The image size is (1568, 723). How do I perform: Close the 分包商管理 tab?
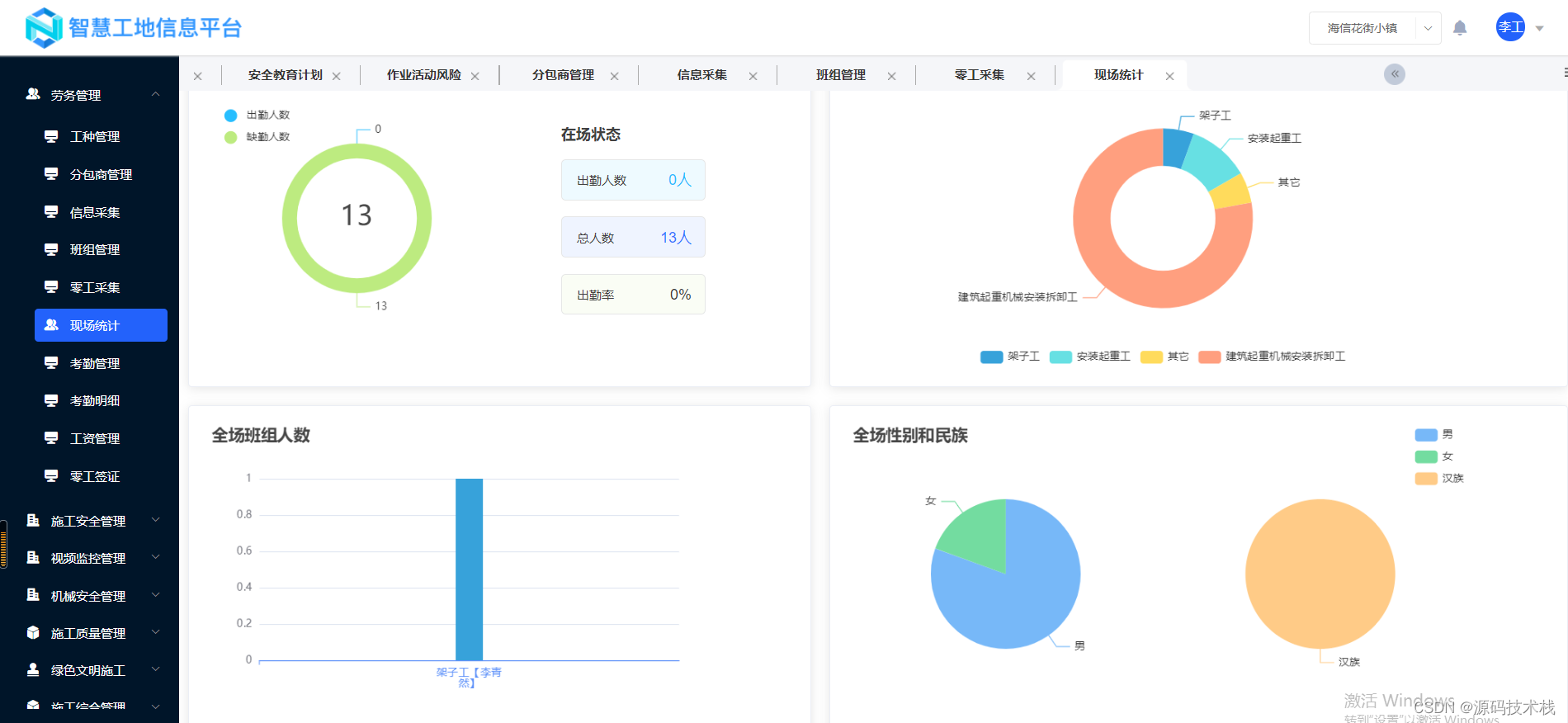click(615, 76)
